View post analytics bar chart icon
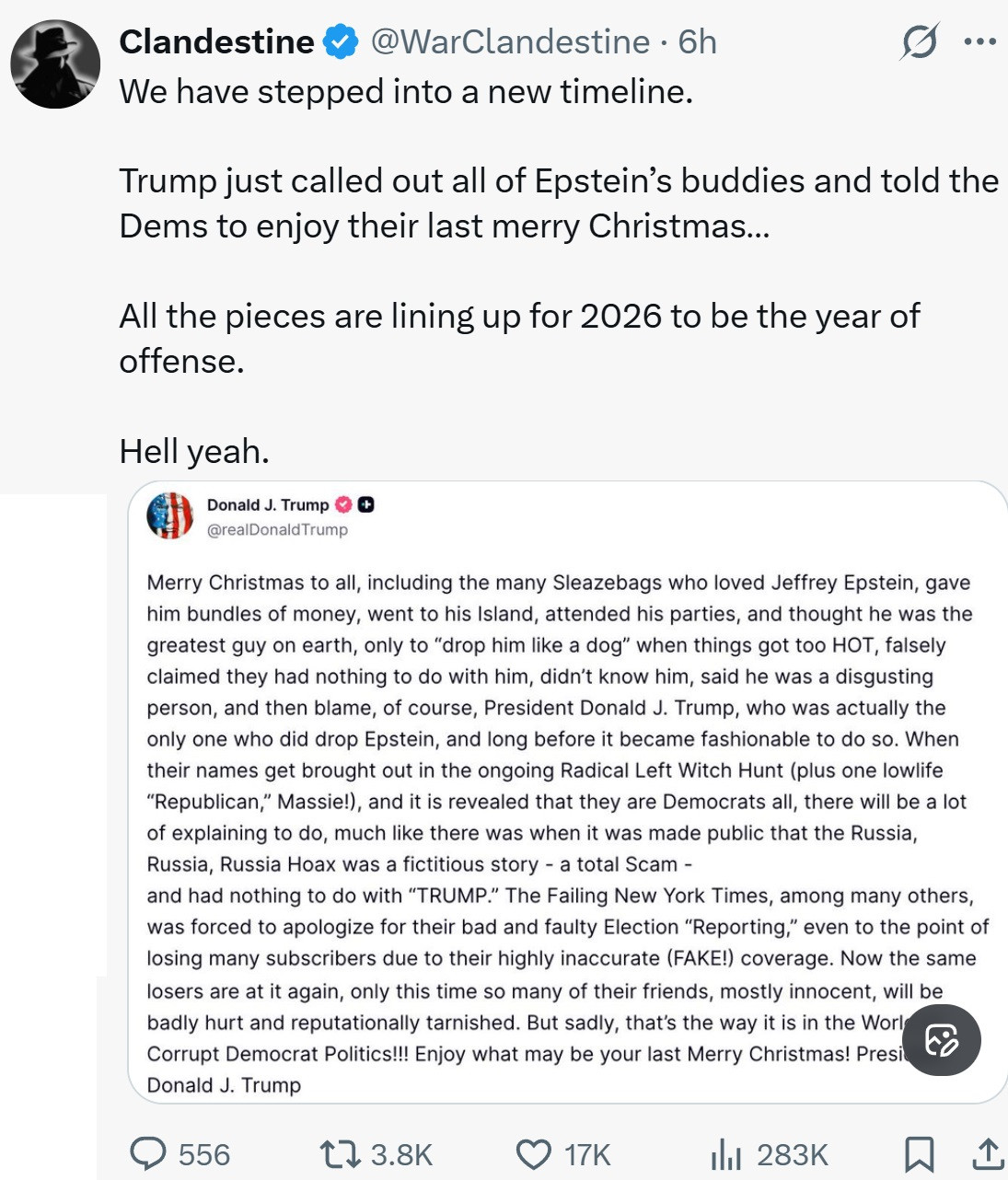This screenshot has height=1180, width=1008. 725,1153
